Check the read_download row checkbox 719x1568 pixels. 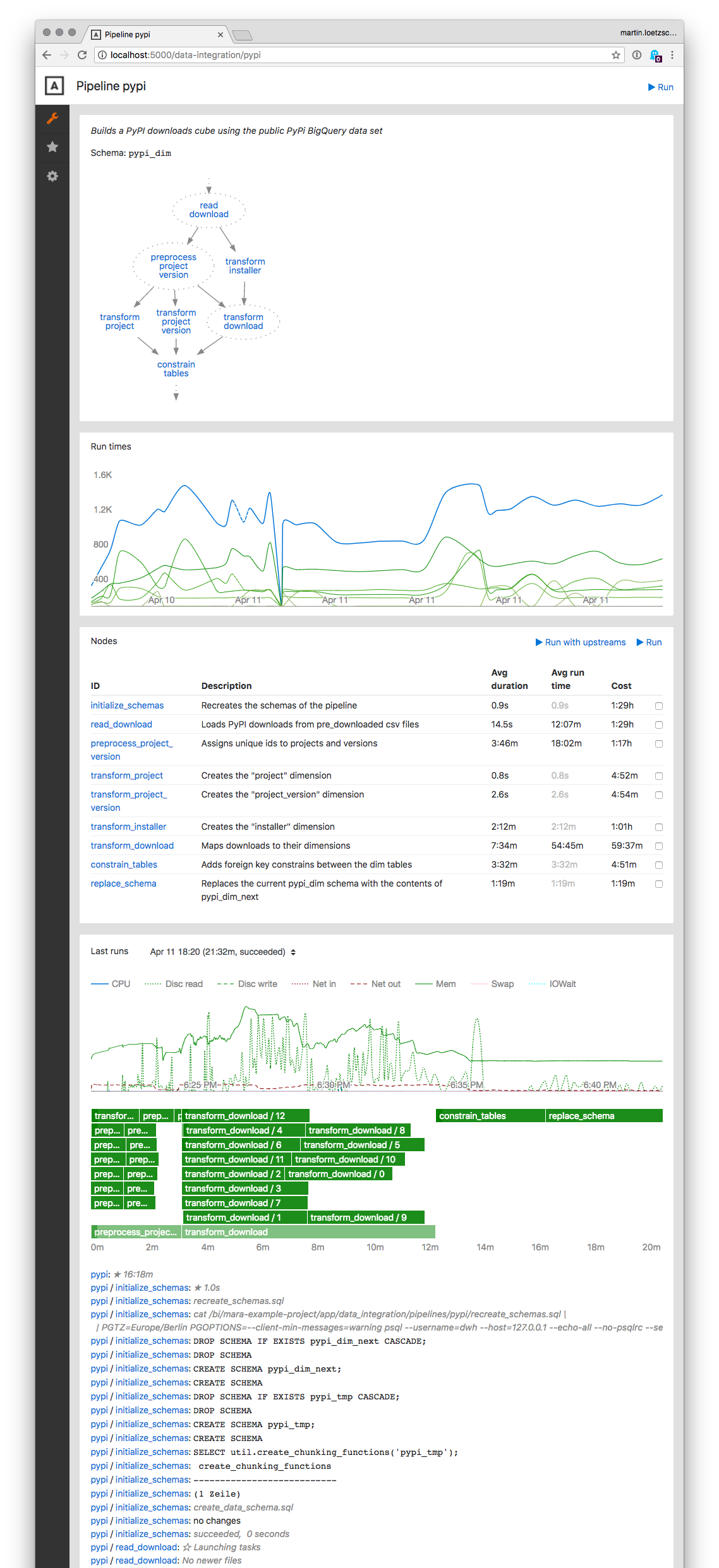[659, 725]
